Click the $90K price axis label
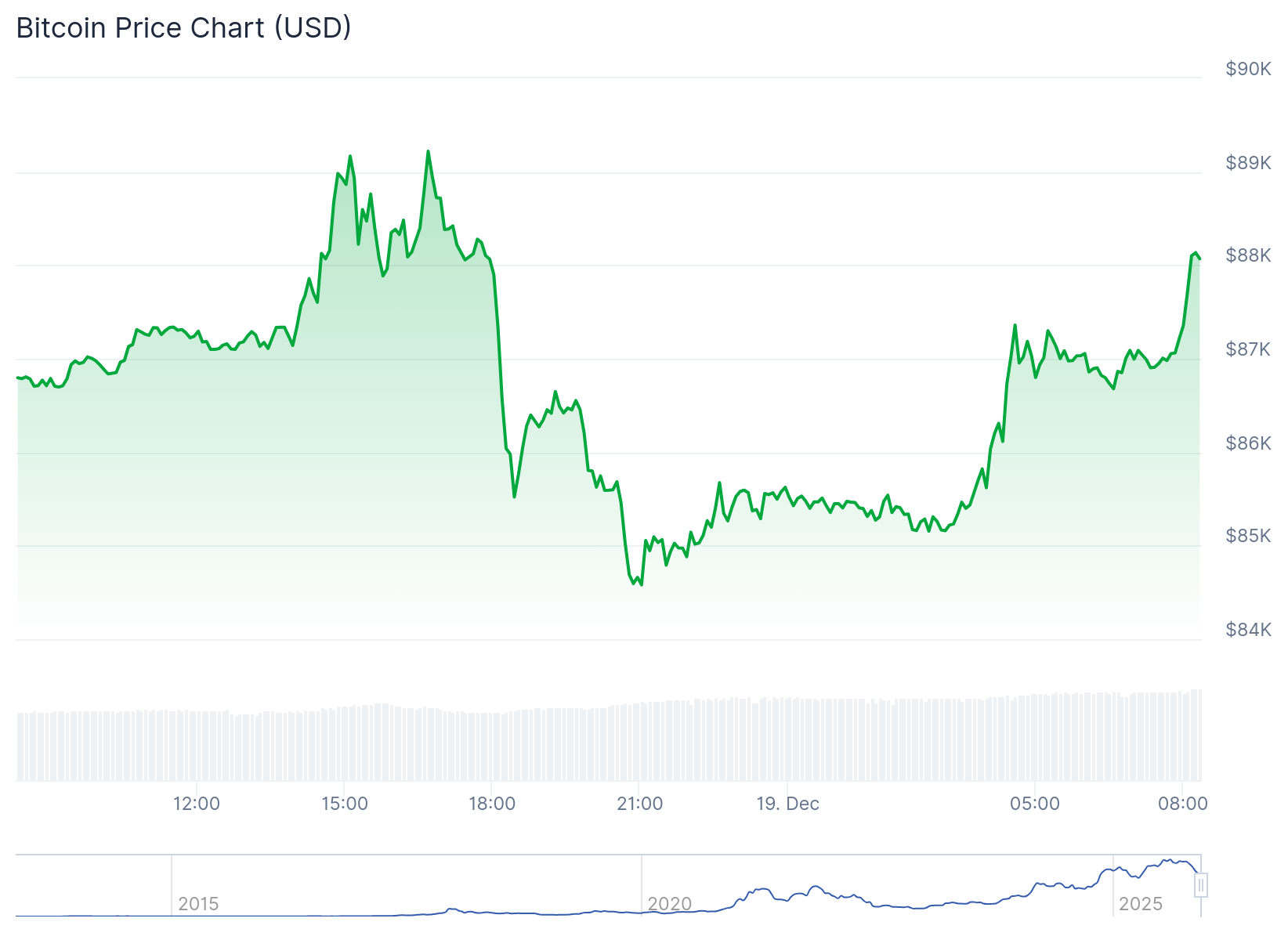1288x940 pixels. [x=1248, y=69]
